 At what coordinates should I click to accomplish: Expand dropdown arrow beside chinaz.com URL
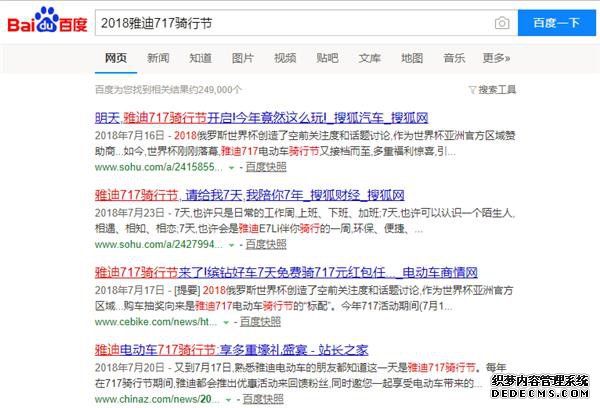pos(228,400)
